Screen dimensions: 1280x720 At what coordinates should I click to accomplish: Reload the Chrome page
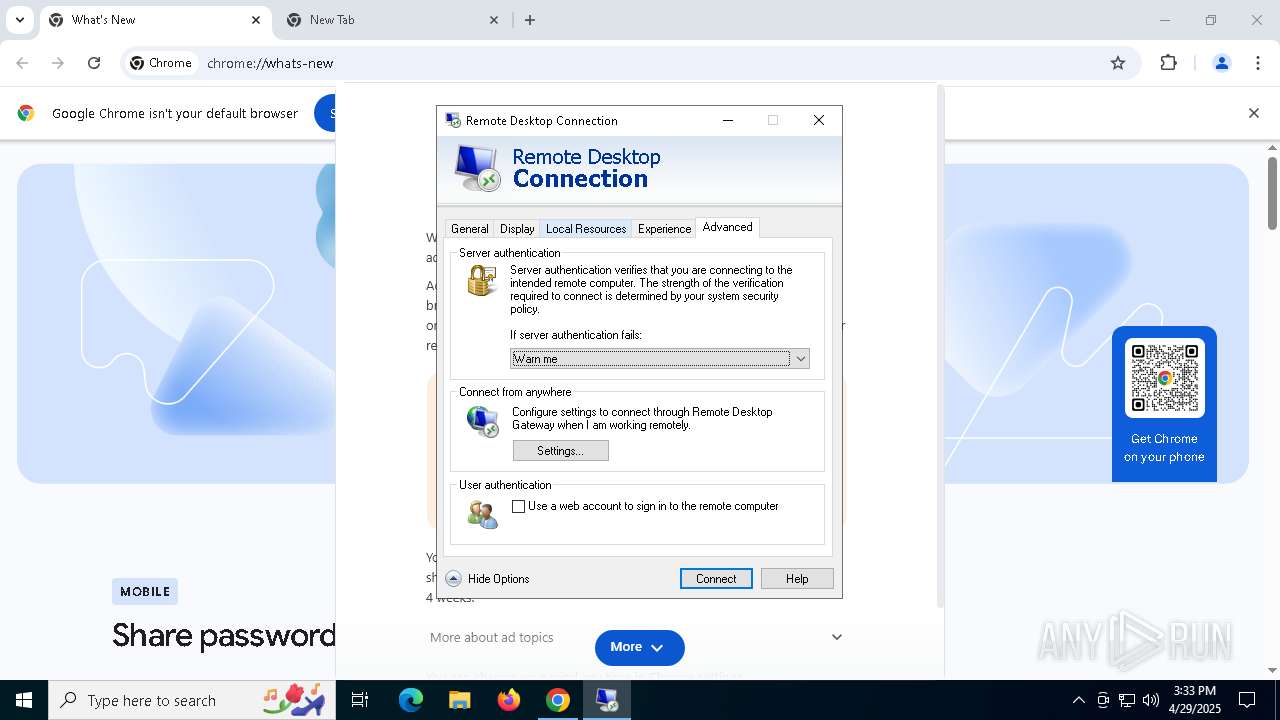pyautogui.click(x=94, y=63)
